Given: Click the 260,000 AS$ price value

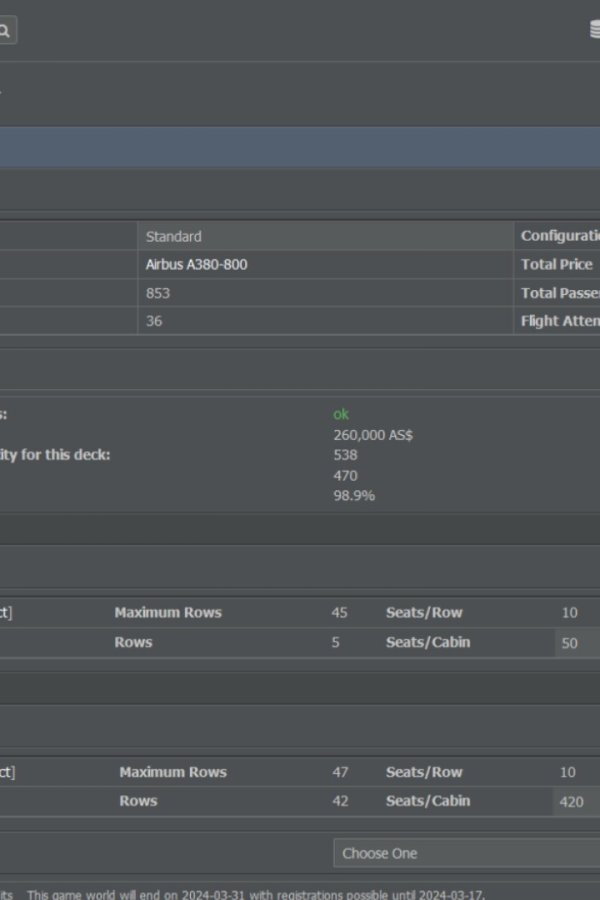Looking at the screenshot, I should pos(373,435).
